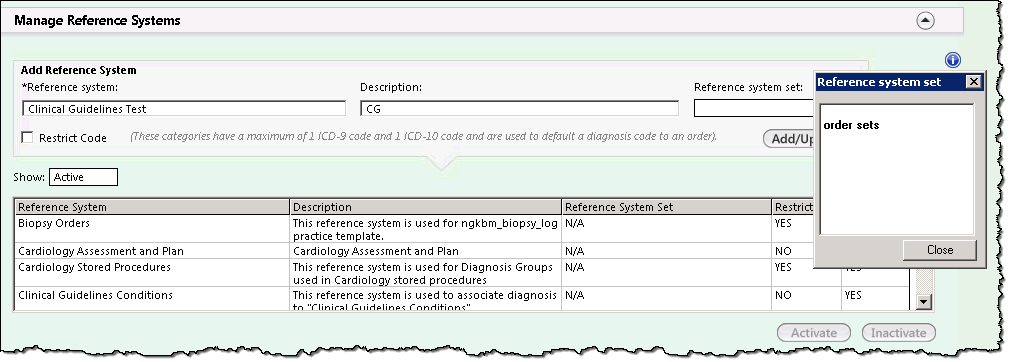This screenshot has height=362, width=1010.
Task: Click the Inactivate button
Action: [x=899, y=333]
